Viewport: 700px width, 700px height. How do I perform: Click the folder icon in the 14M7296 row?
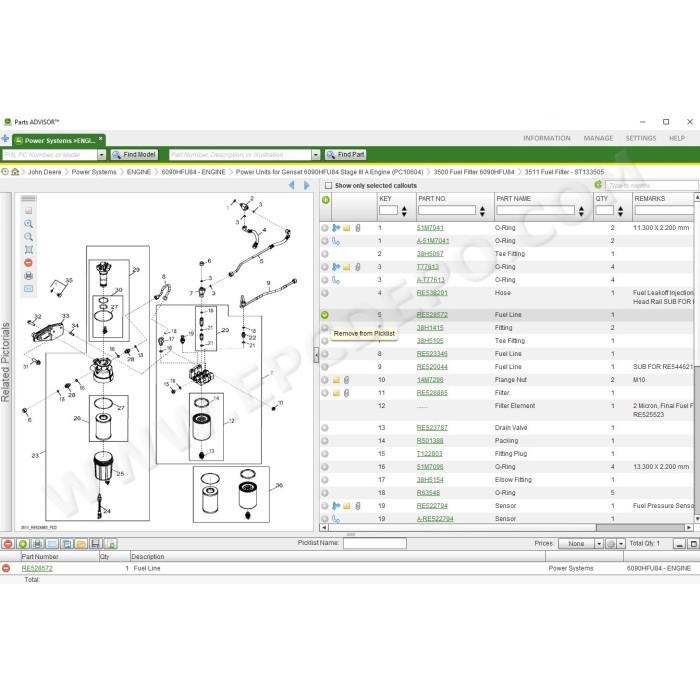(x=336, y=380)
